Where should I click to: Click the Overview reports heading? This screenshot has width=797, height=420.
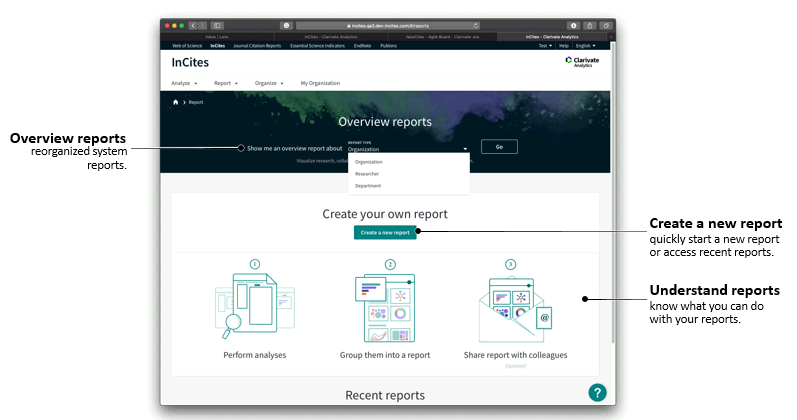pos(385,122)
